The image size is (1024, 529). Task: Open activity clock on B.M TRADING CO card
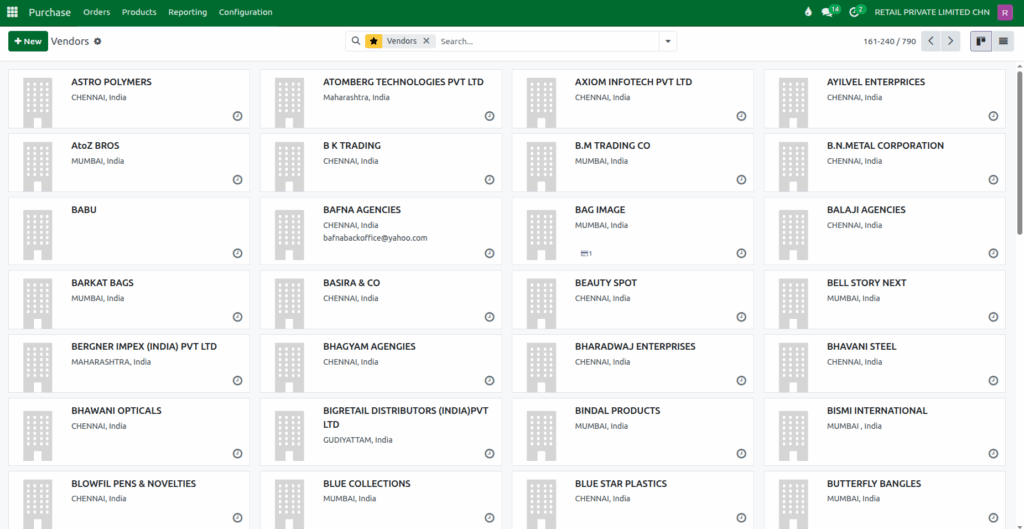point(741,180)
